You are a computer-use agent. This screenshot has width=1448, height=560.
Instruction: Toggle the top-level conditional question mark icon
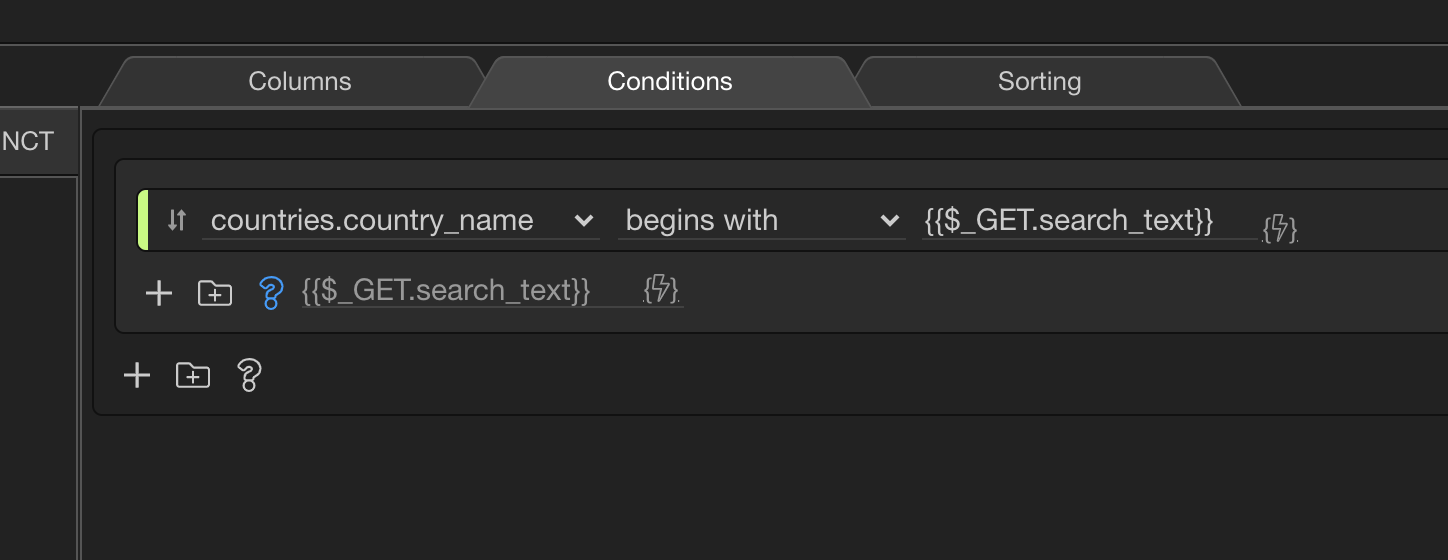click(x=249, y=375)
